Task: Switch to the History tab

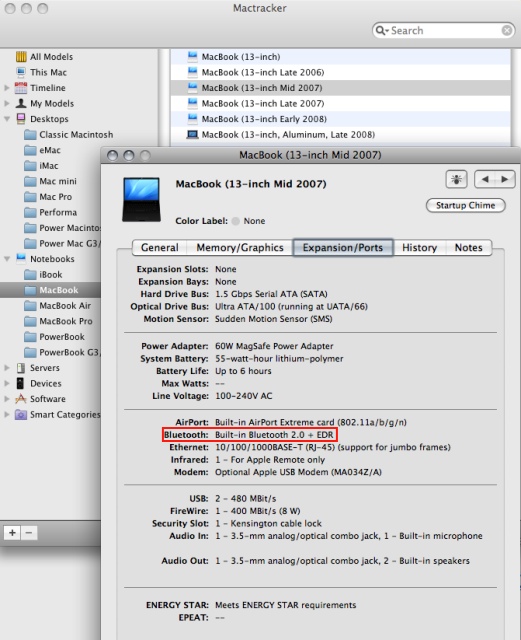Action: click(x=419, y=248)
